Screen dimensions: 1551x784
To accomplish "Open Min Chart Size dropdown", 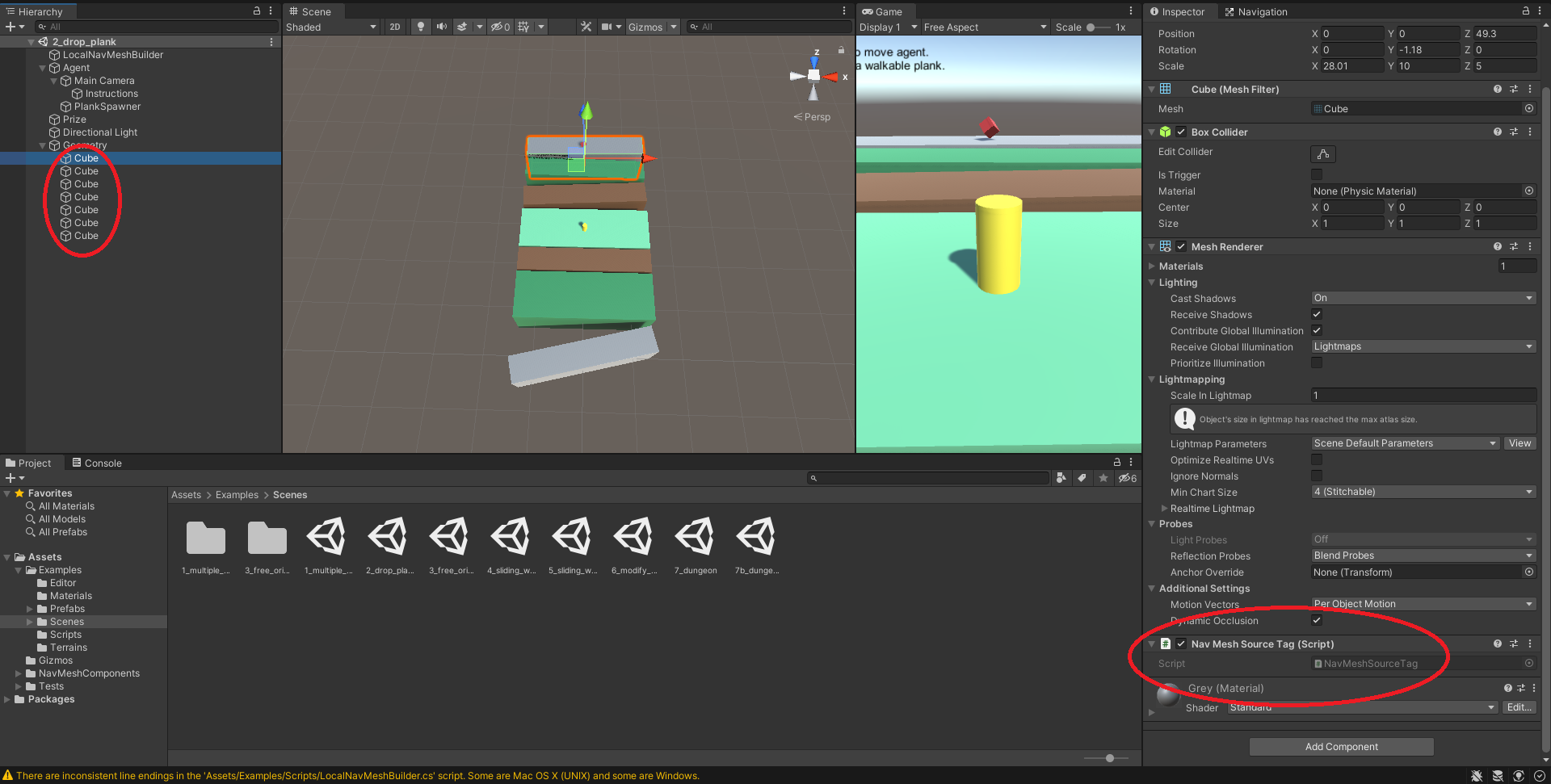I will pos(1423,492).
